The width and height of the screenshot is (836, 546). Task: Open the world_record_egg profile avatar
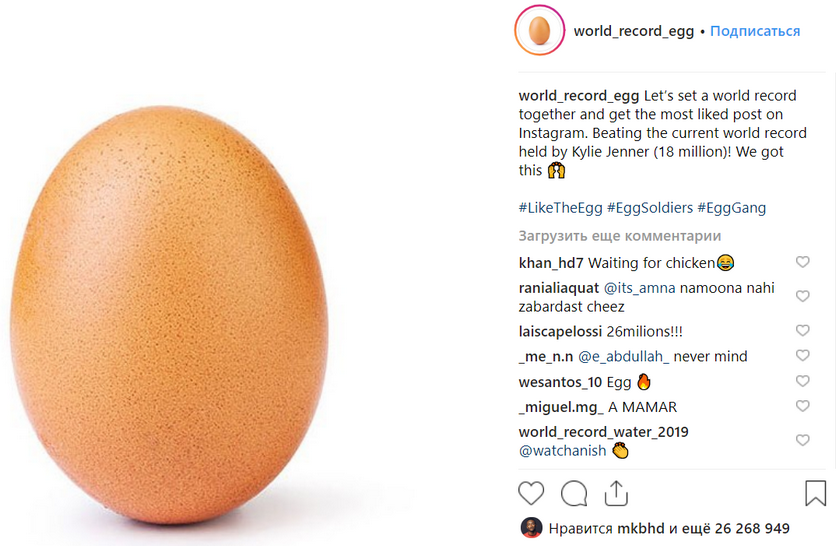click(539, 31)
